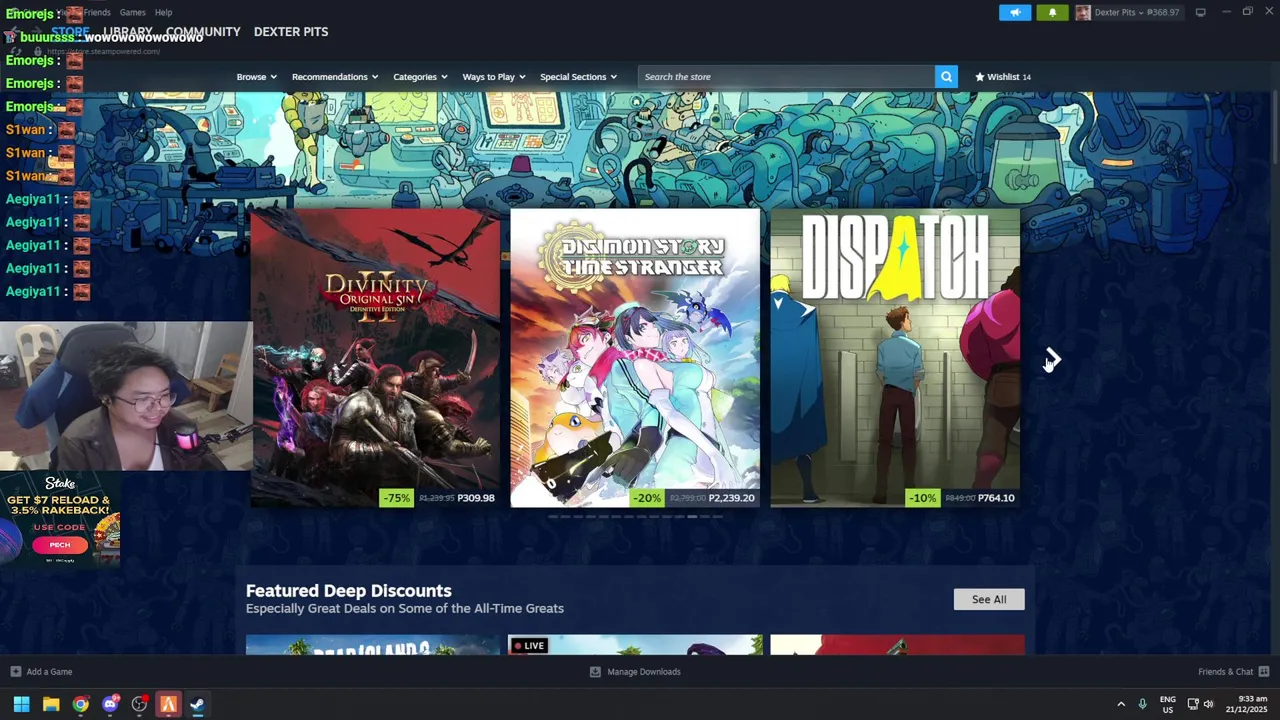Image resolution: width=1280 pixels, height=720 pixels.
Task: Open Discord from taskbar
Action: pyautogui.click(x=110, y=704)
